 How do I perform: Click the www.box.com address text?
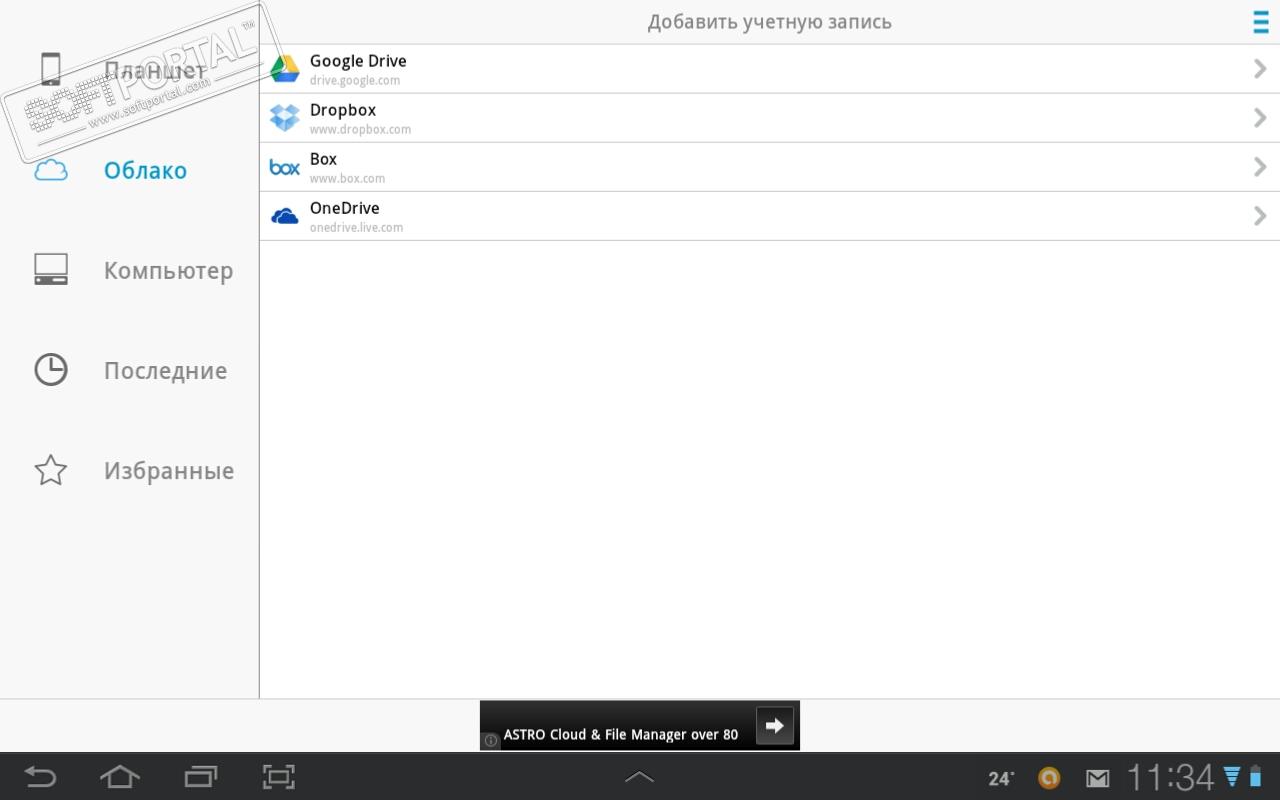tap(347, 179)
